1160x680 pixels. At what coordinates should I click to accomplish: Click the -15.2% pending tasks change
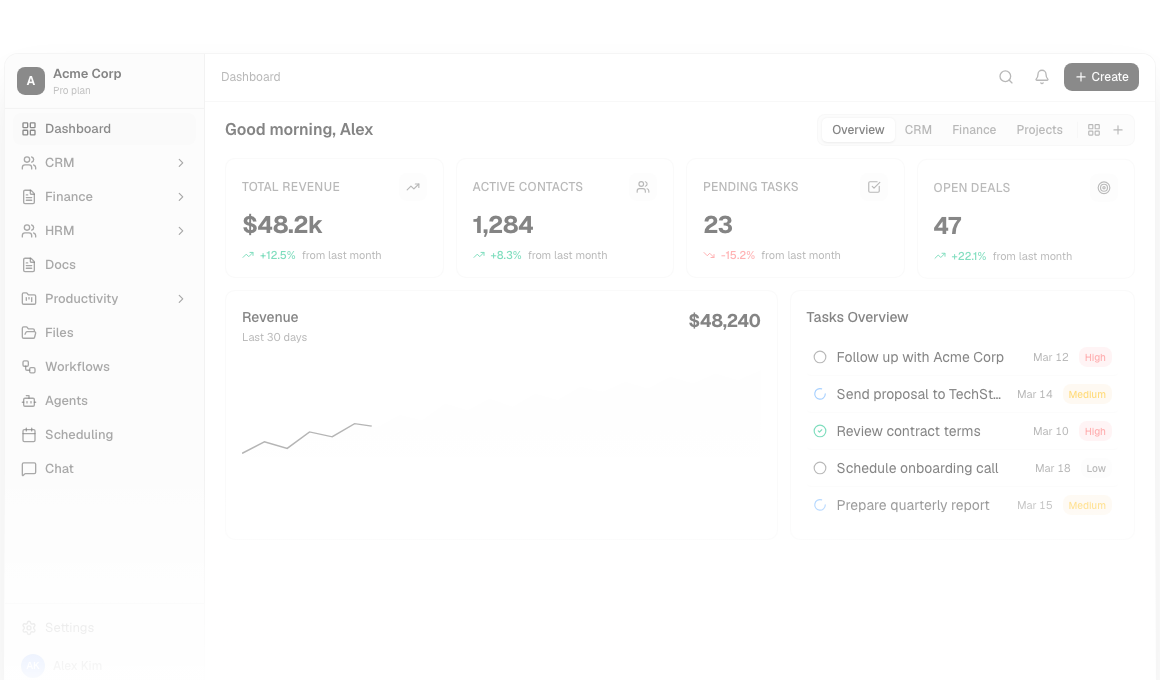[x=738, y=255]
